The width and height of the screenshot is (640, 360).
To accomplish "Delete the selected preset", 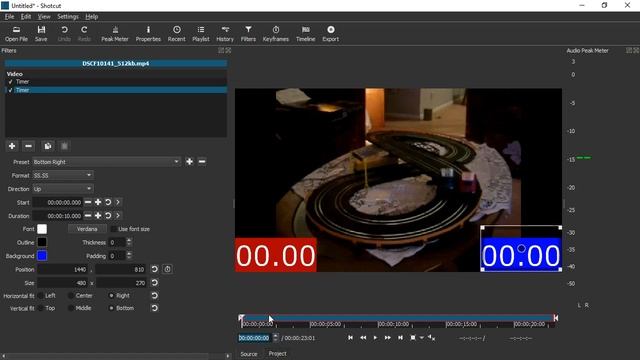I will click(x=202, y=162).
